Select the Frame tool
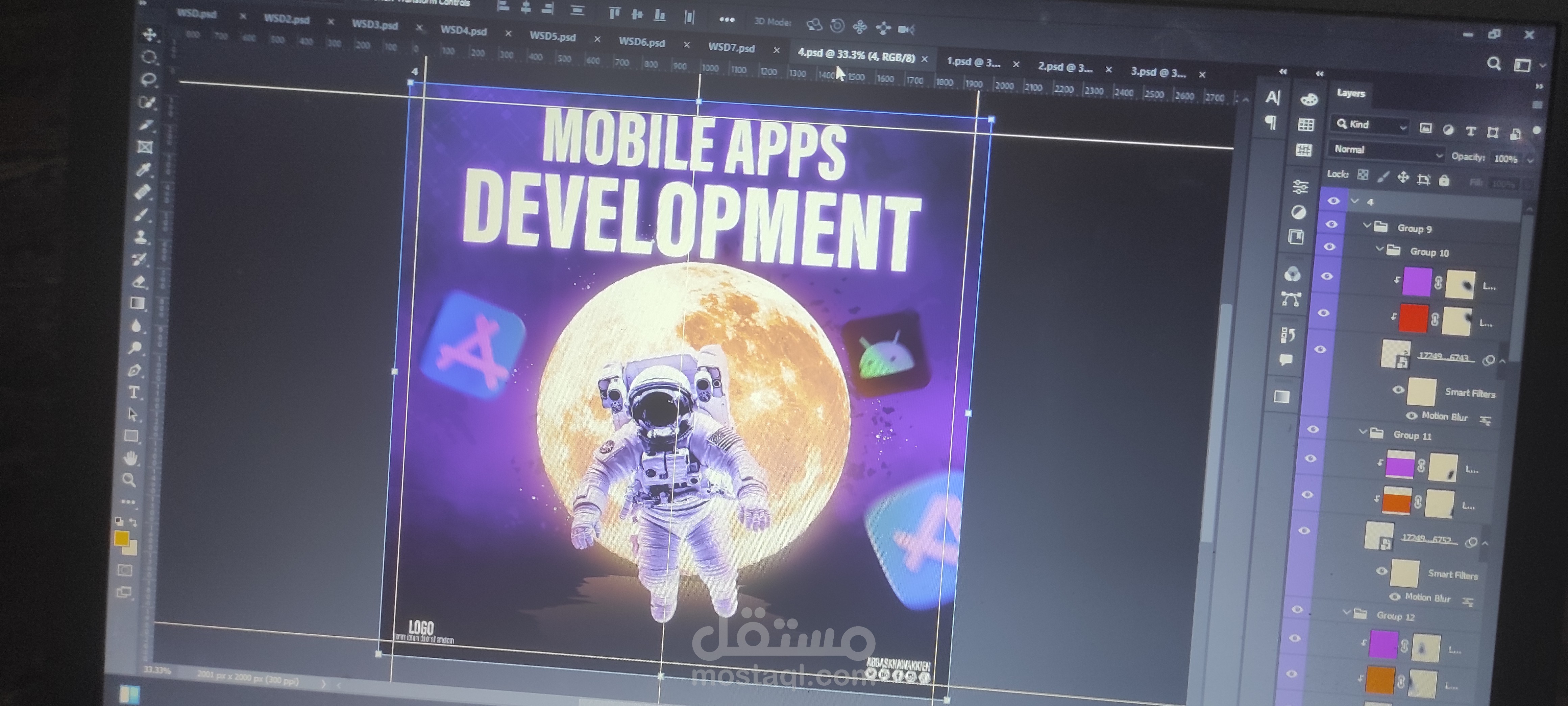The width and height of the screenshot is (1568, 706). (145, 147)
